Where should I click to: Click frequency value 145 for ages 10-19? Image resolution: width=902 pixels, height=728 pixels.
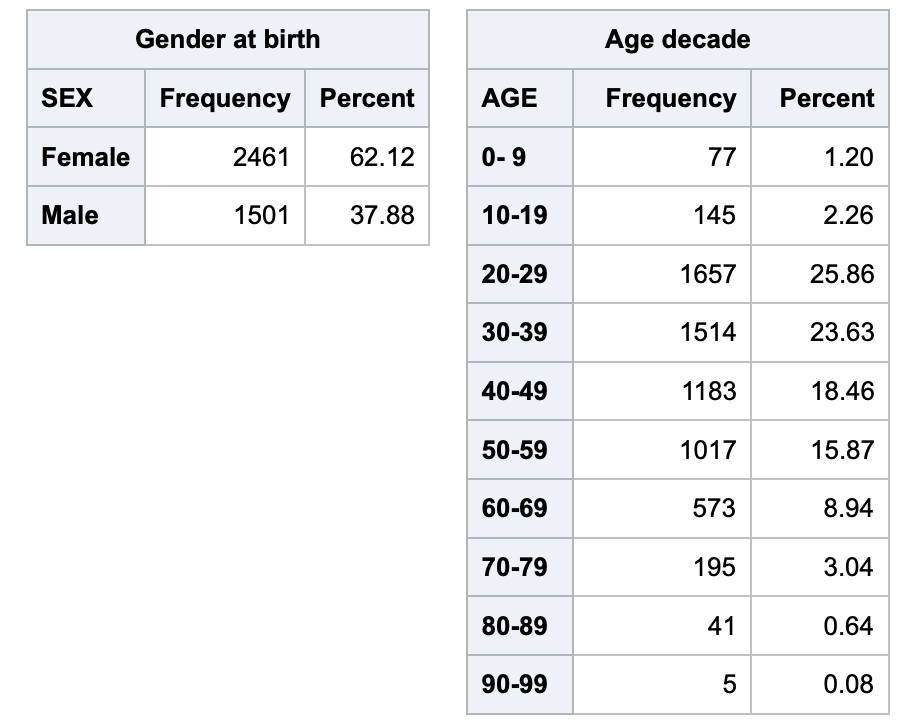714,215
